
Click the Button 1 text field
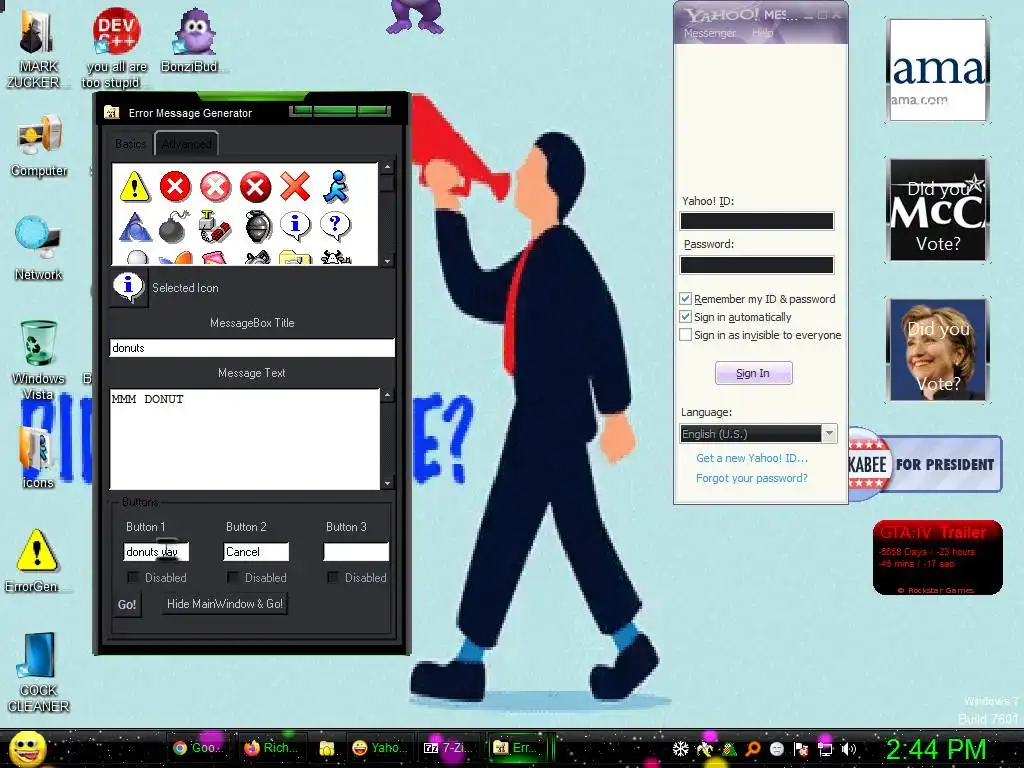pos(156,552)
